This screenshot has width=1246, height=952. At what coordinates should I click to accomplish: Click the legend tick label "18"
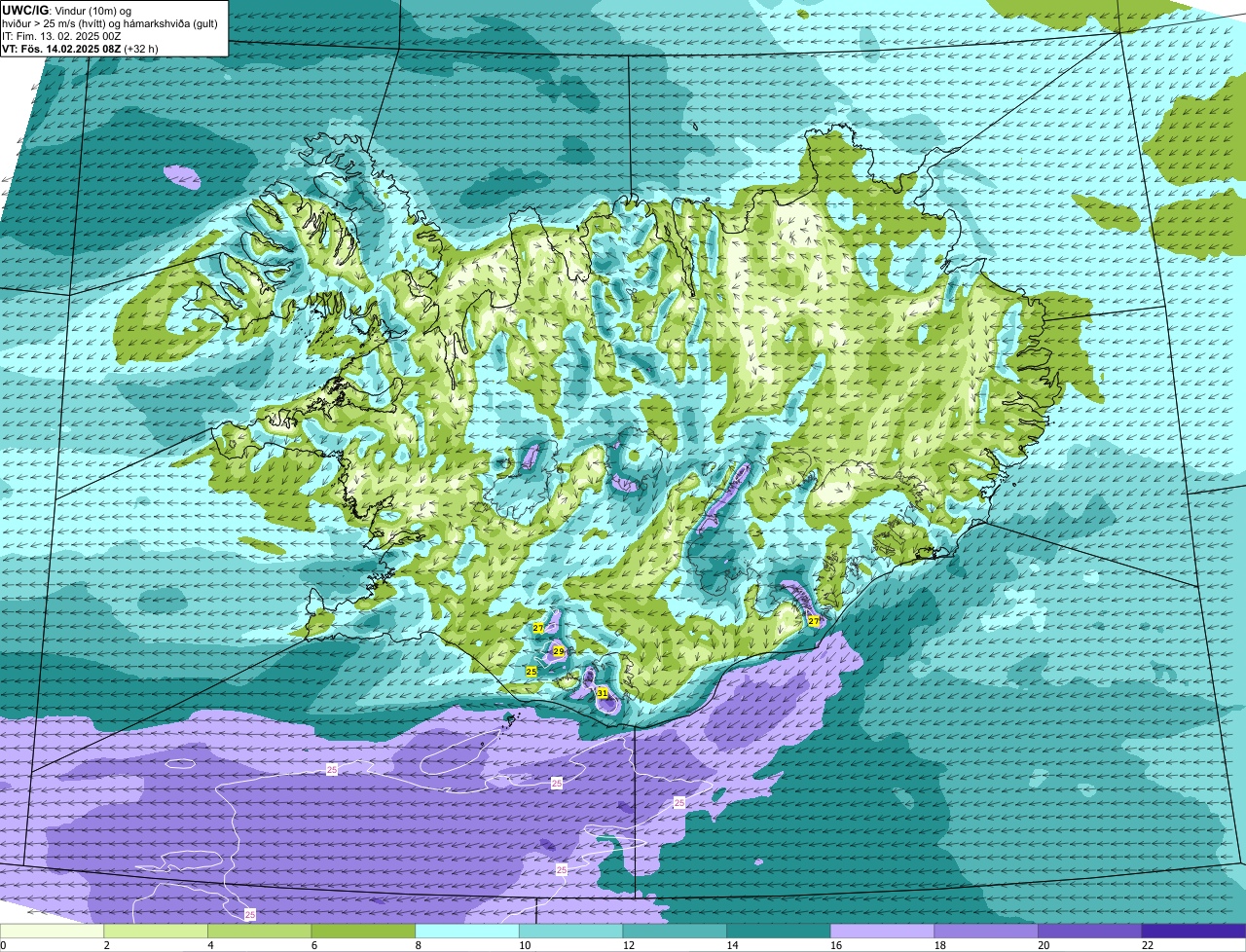[x=940, y=945]
